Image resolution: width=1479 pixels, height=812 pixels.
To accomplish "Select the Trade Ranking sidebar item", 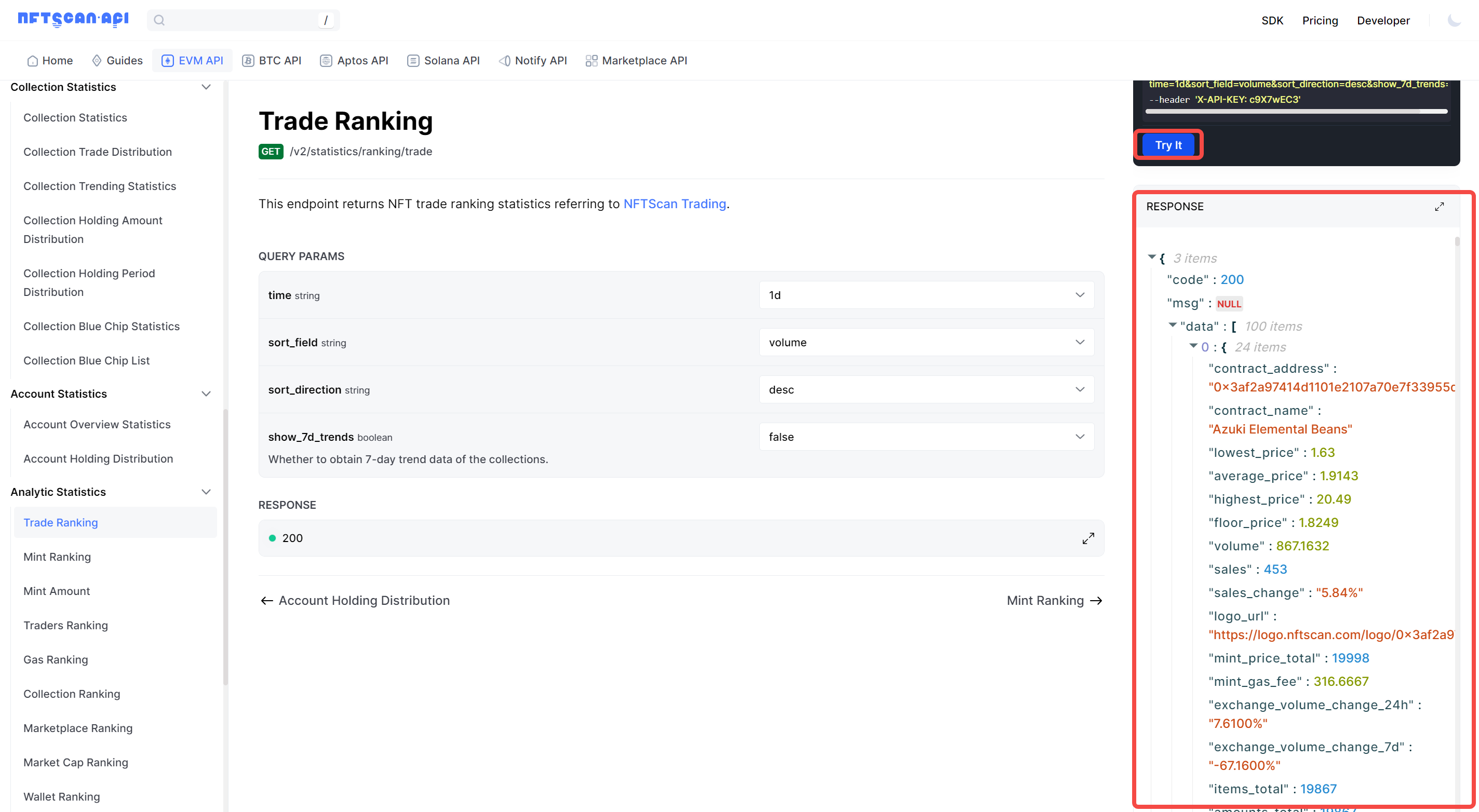I will (60, 522).
